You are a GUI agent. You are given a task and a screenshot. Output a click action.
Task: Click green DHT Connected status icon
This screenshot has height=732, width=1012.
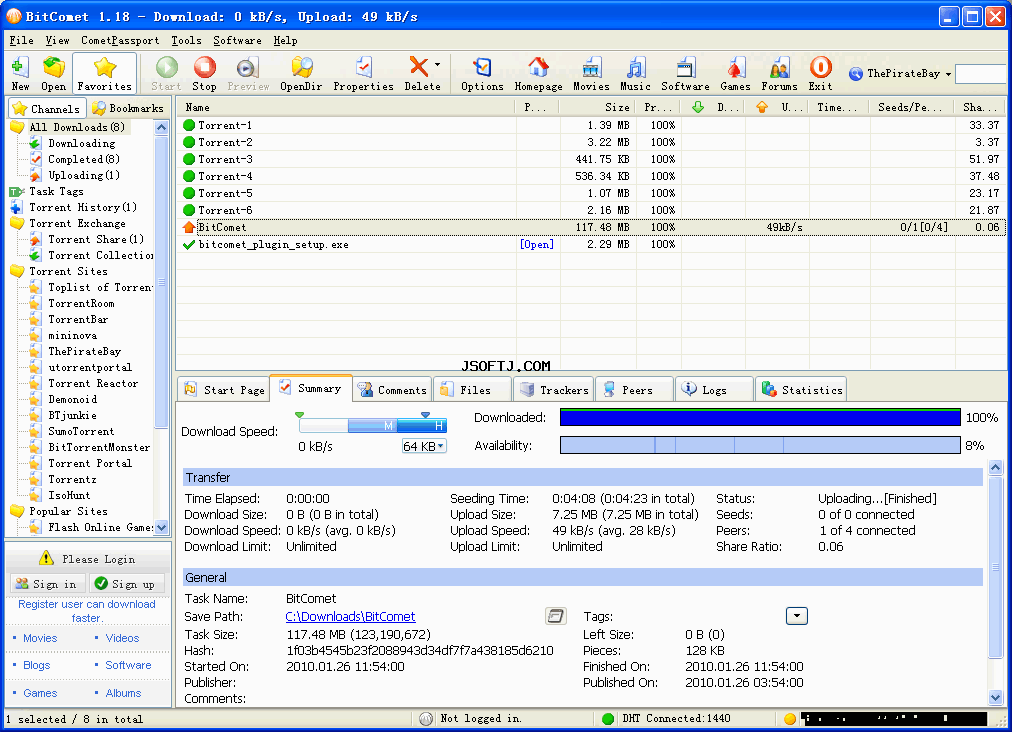607,718
